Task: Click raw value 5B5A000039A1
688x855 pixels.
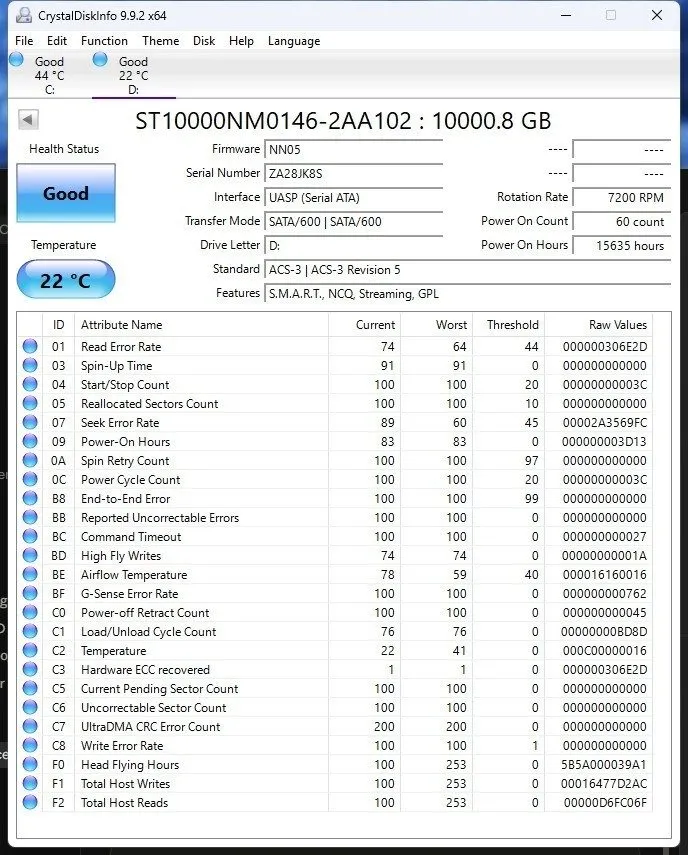Action: pos(603,765)
